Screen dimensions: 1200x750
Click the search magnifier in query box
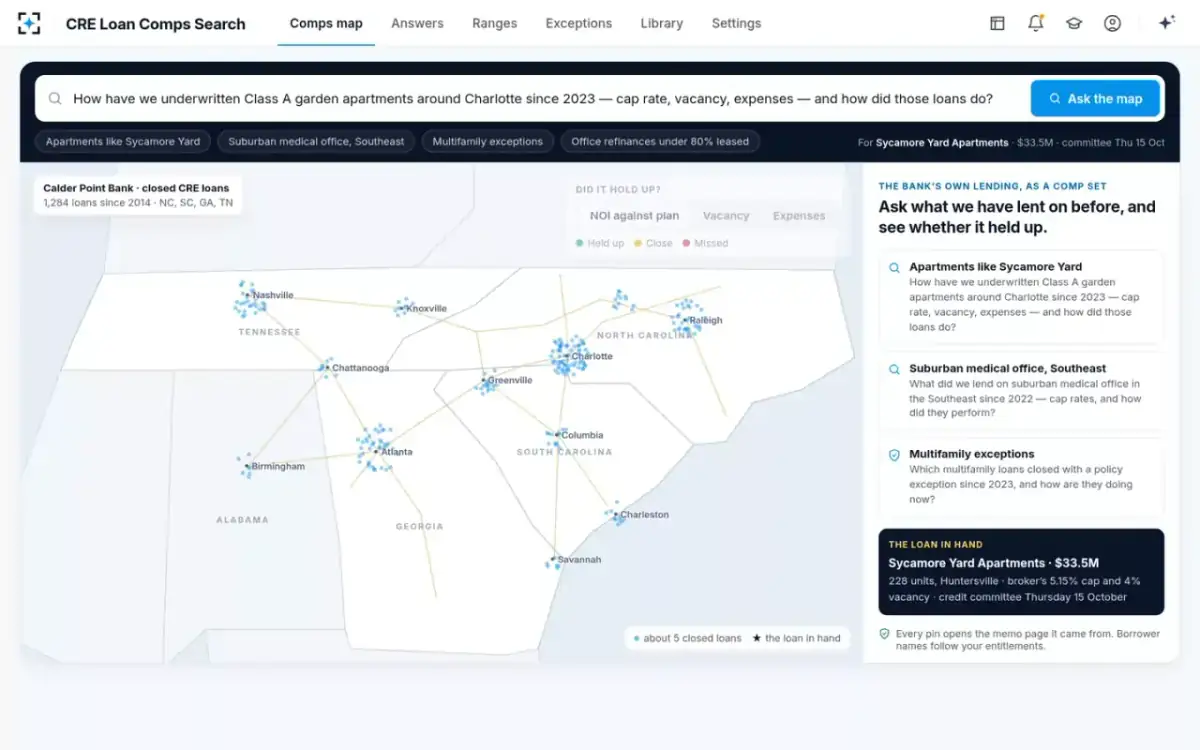[55, 99]
